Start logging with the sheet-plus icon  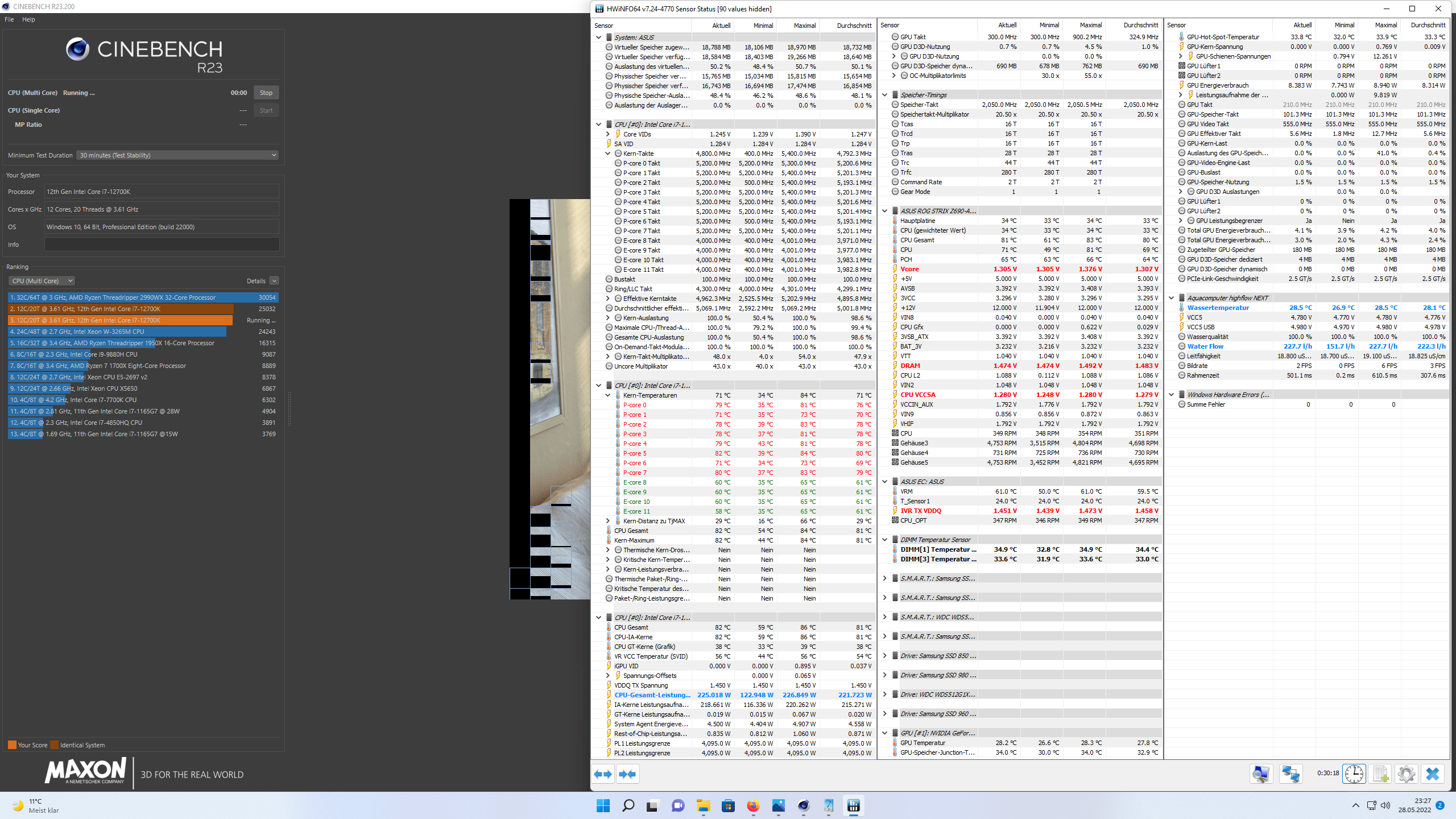point(1380,774)
